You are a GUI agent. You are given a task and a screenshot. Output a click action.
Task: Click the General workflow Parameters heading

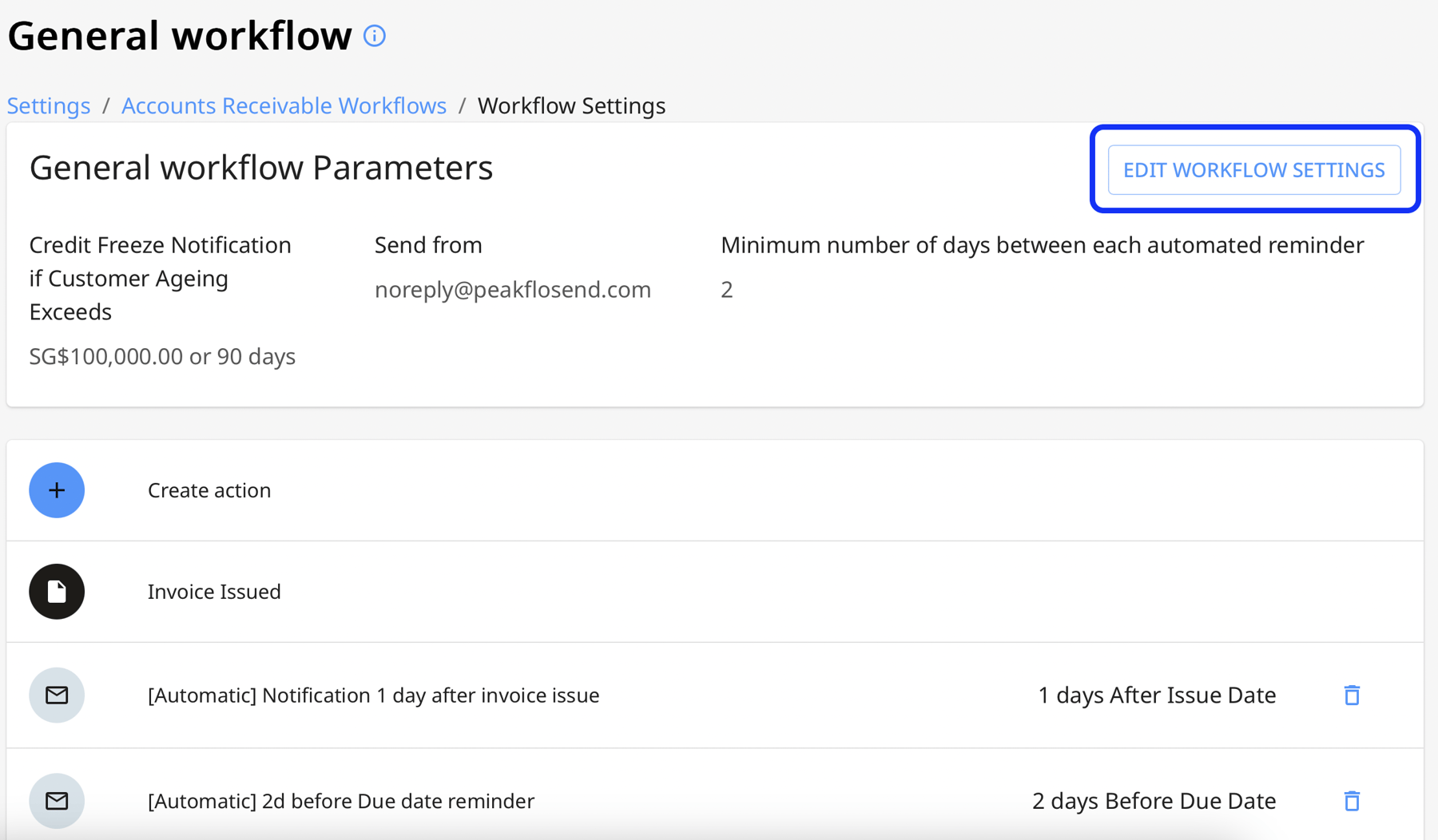(x=261, y=168)
